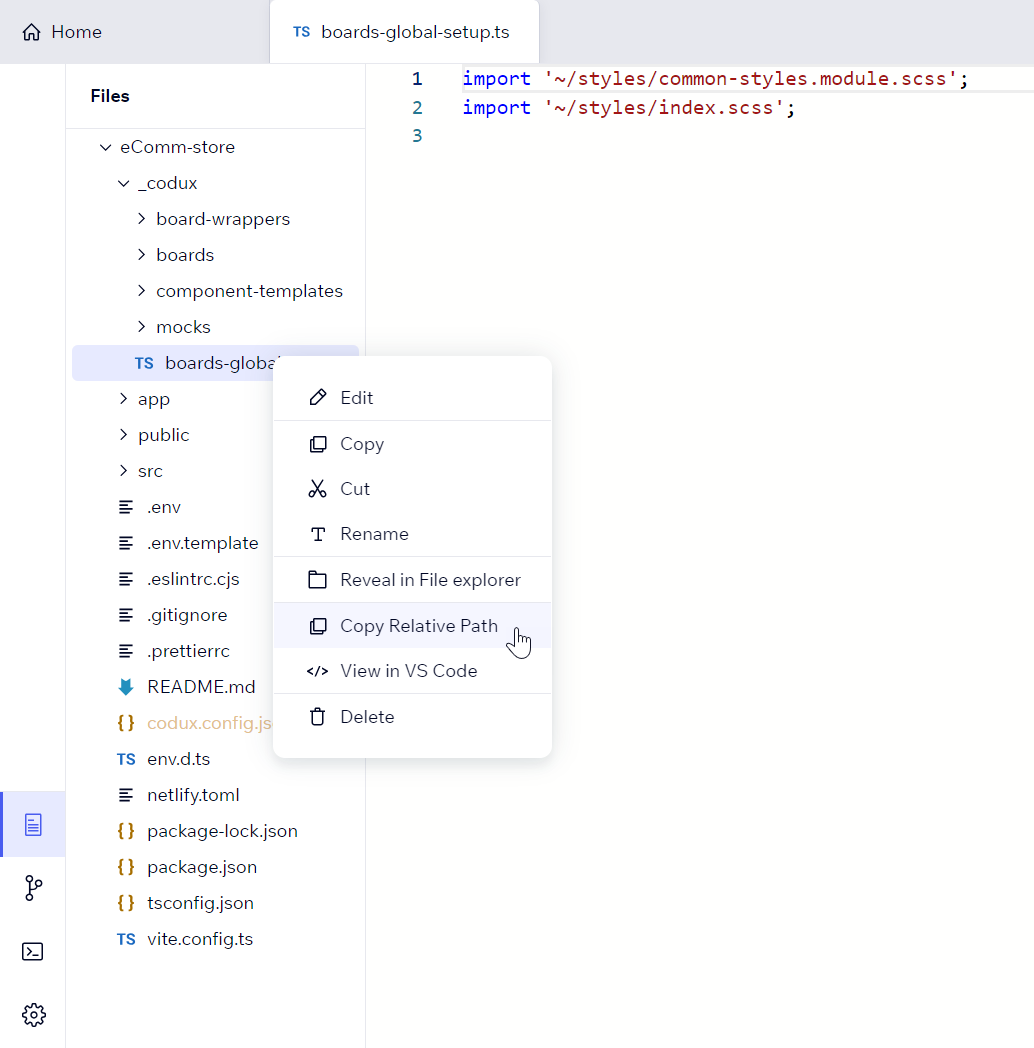Choose Rename from the context menu
The image size is (1034, 1048).
pyautogui.click(x=412, y=534)
